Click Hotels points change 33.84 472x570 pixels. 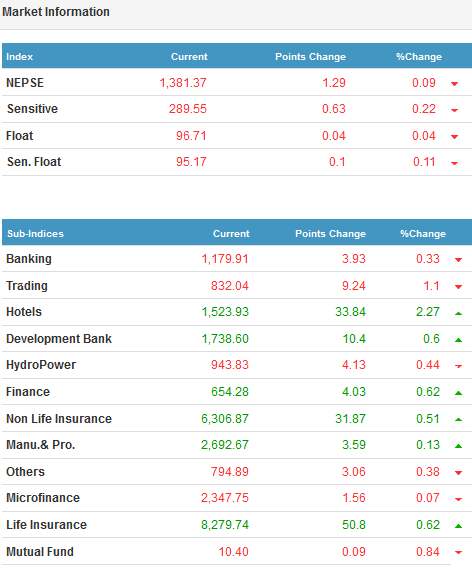click(350, 312)
